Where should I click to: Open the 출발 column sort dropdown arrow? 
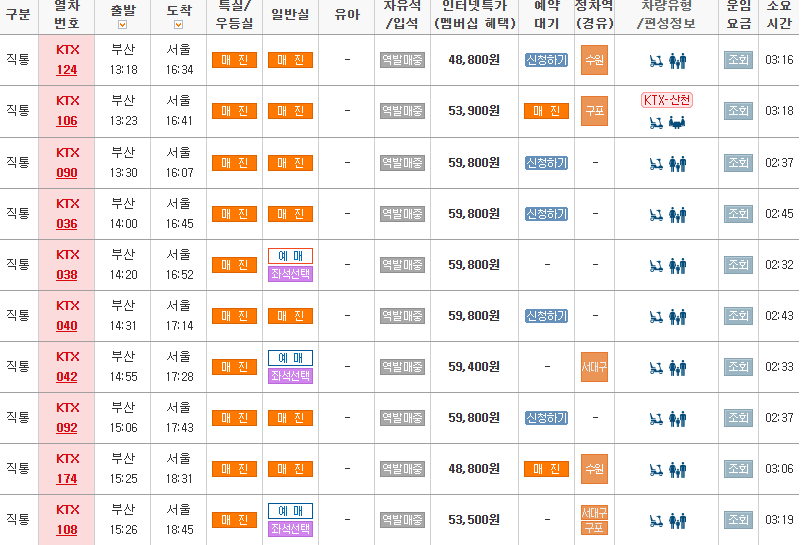click(x=122, y=25)
